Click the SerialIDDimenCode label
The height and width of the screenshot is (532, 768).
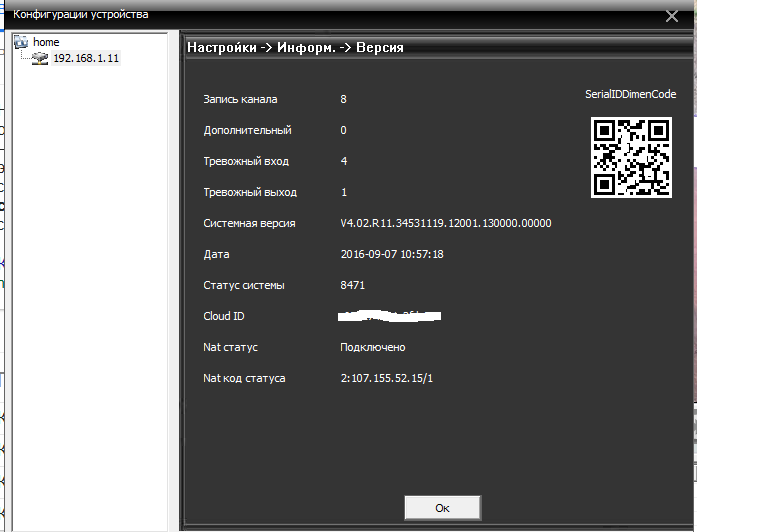coord(630,95)
